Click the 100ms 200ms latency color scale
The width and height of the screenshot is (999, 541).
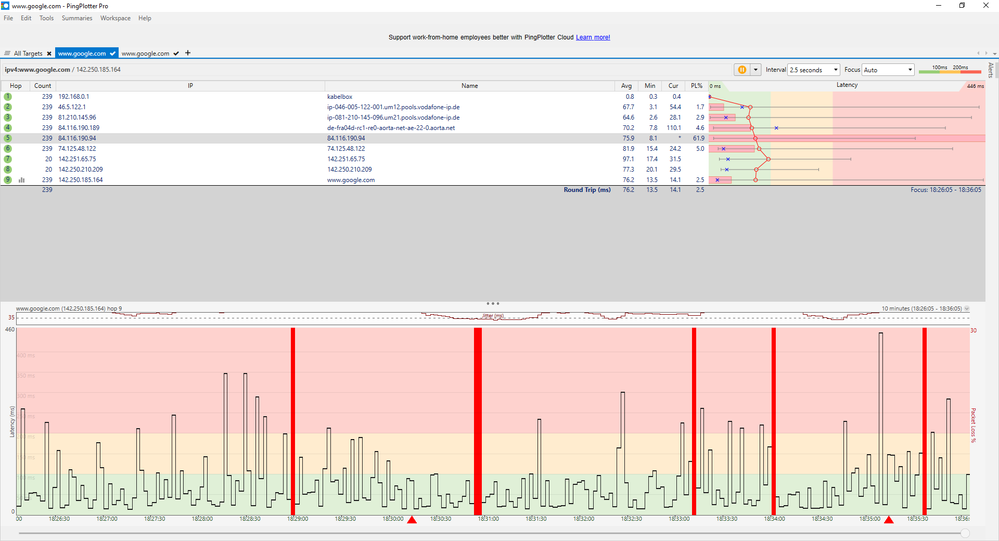tap(951, 70)
